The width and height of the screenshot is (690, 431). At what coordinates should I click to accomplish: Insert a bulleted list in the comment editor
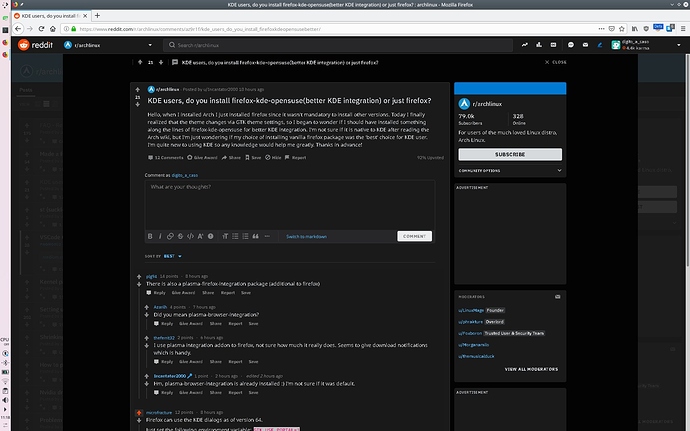click(235, 236)
